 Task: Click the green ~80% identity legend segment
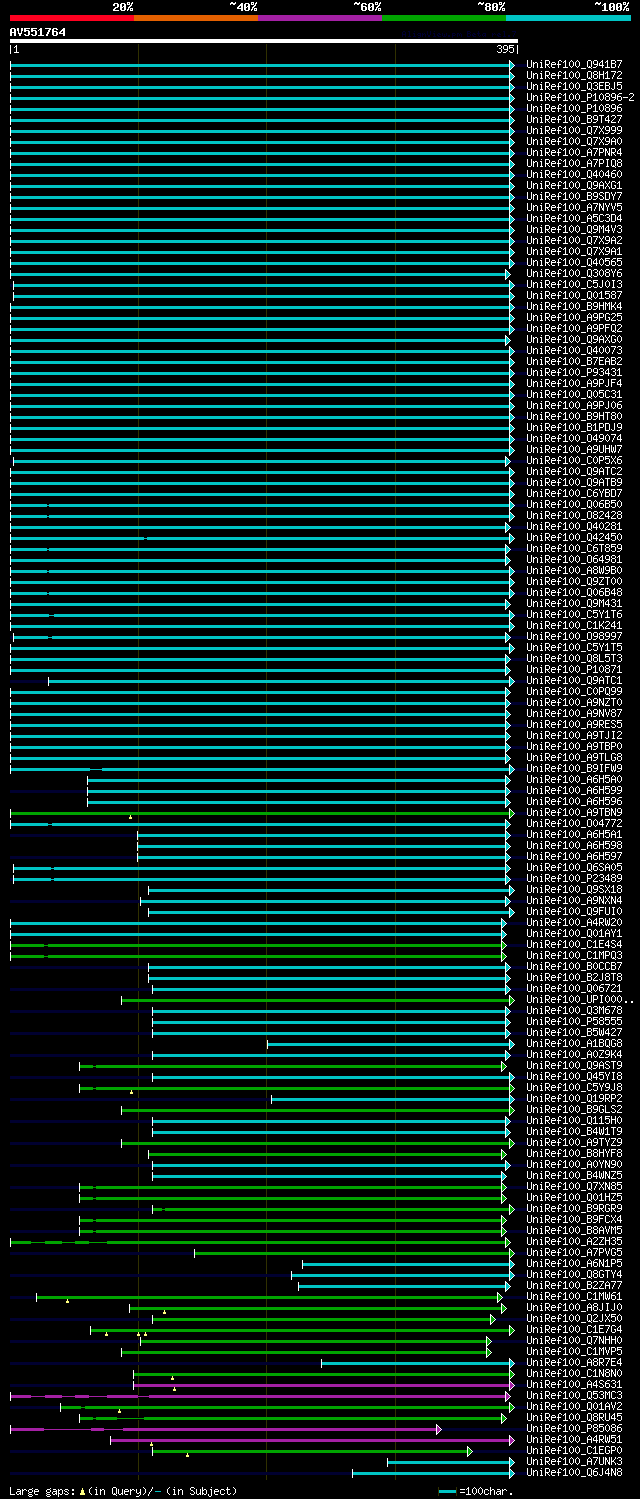[x=444, y=18]
